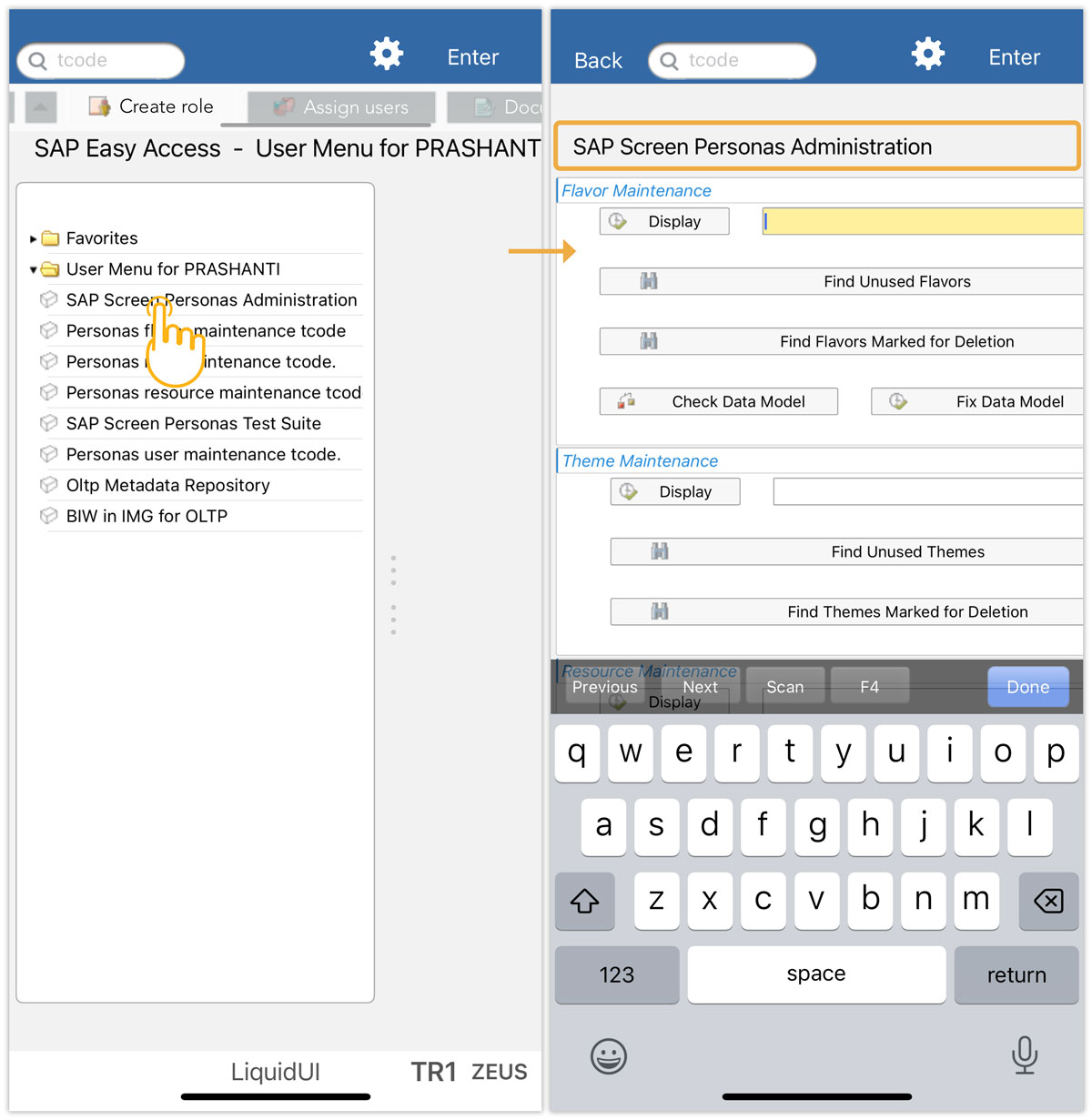Viewport: 1092px width, 1120px height.
Task: Open settings gear on right screen
Action: coord(928,54)
